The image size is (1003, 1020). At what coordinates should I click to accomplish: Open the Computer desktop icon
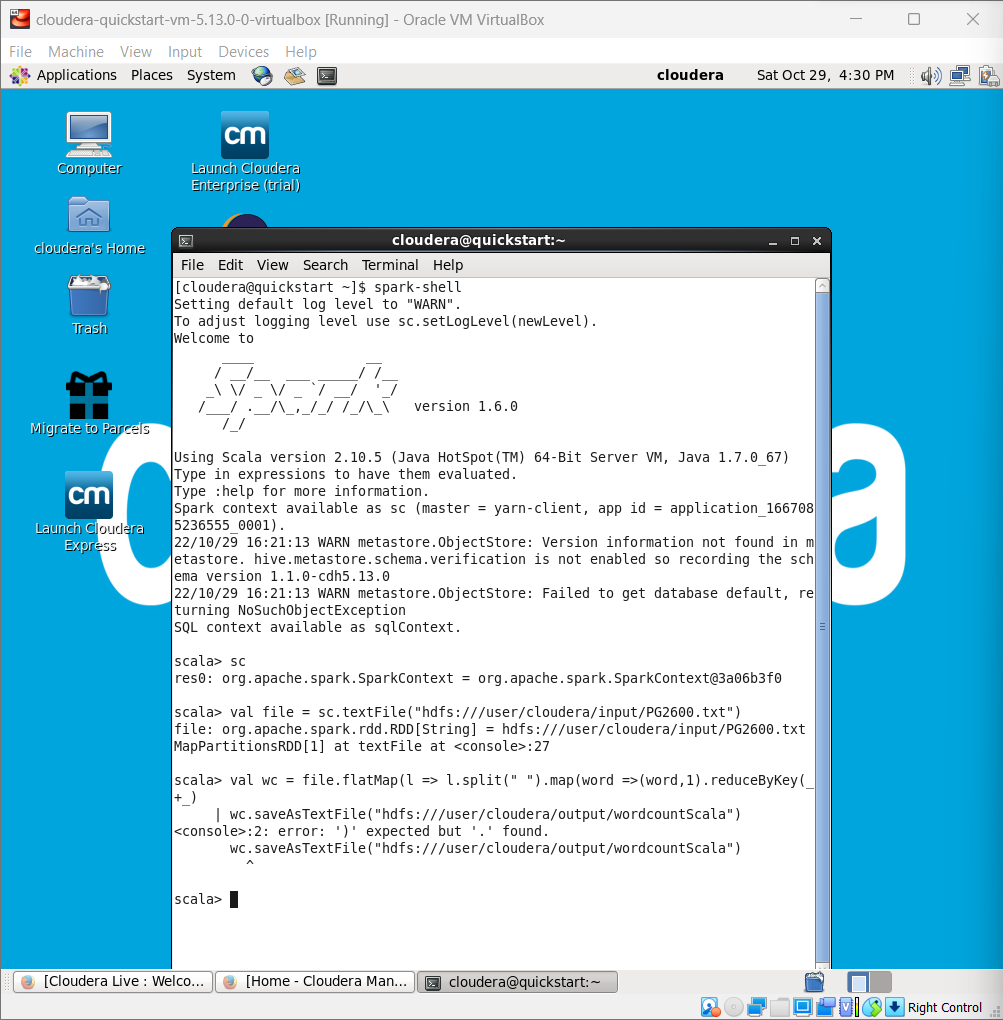89,143
